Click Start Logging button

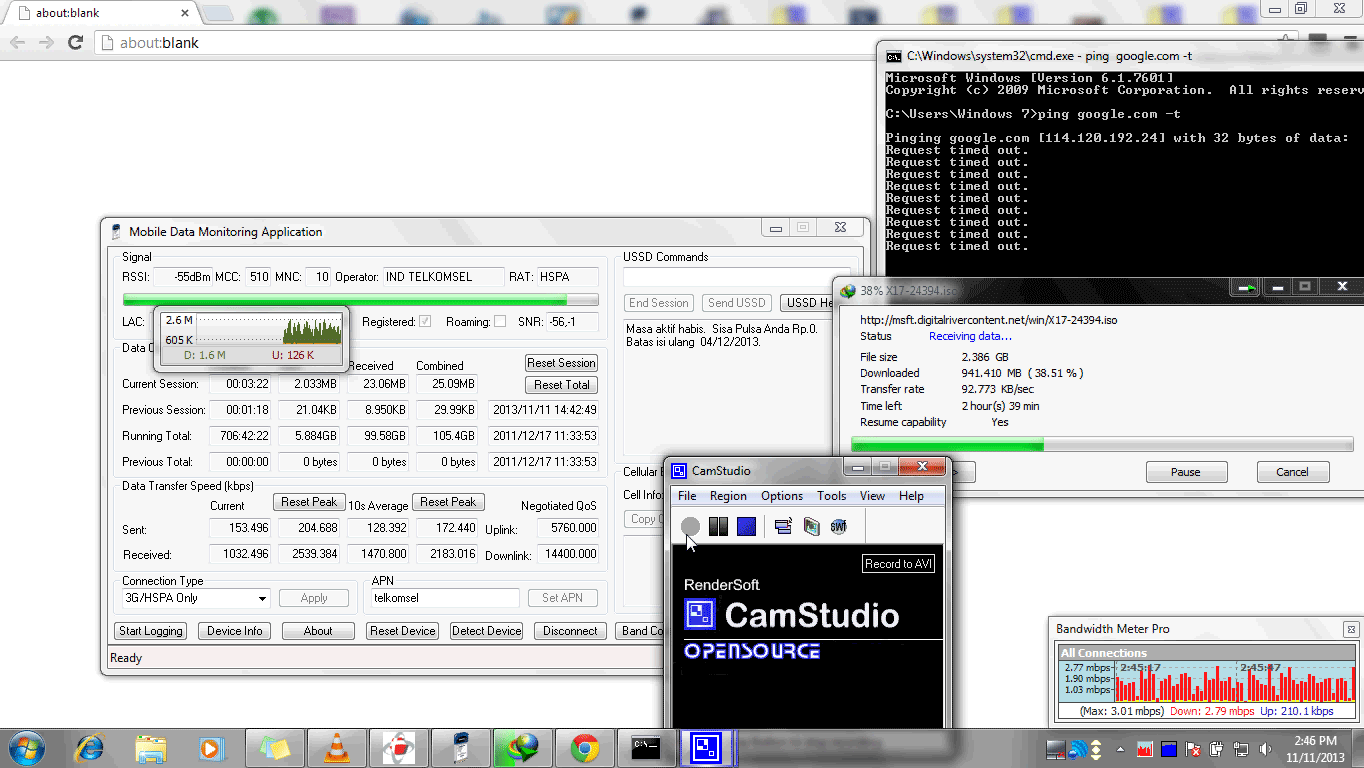click(151, 631)
